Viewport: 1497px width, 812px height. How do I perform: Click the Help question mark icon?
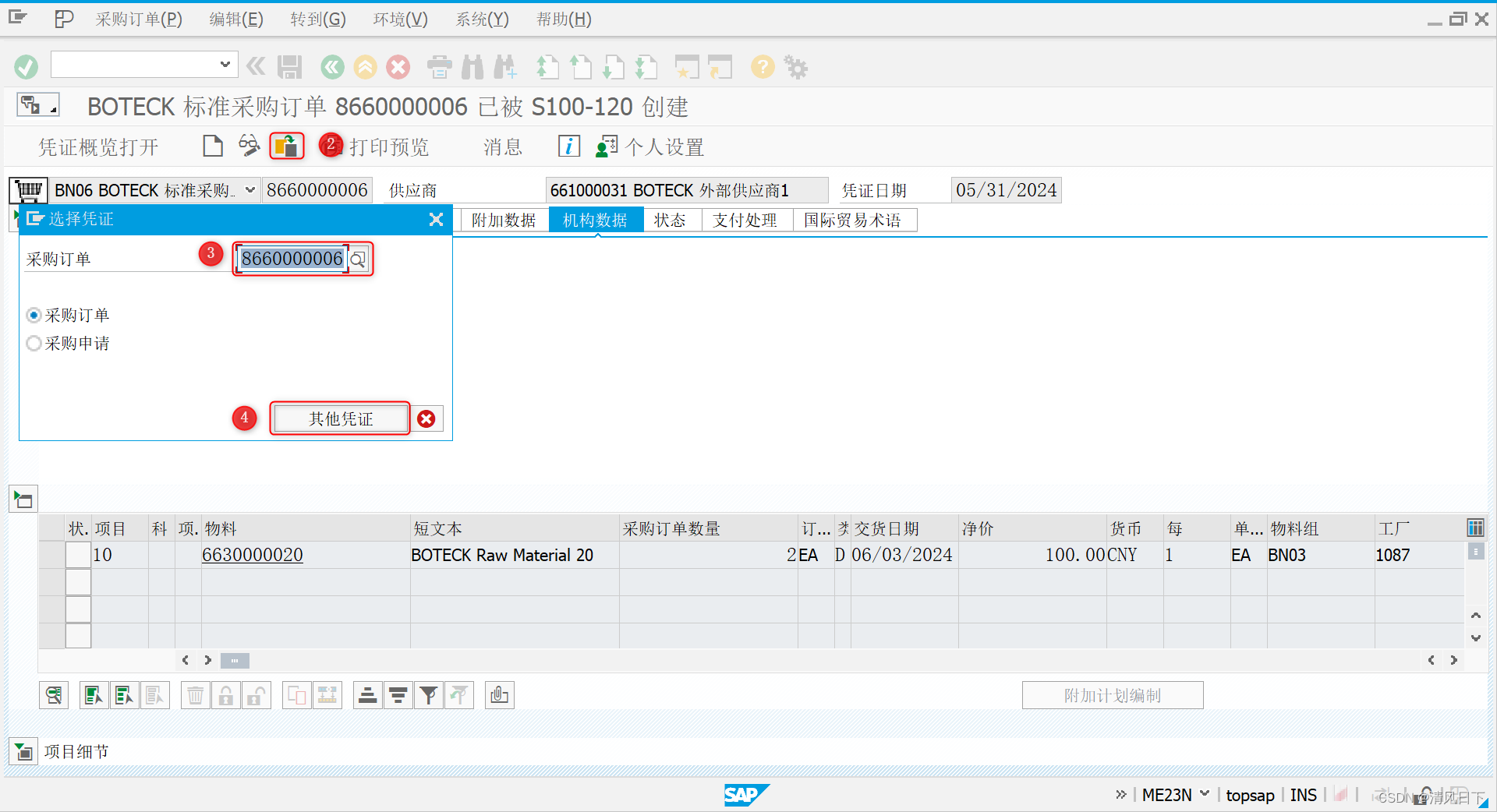tap(763, 67)
